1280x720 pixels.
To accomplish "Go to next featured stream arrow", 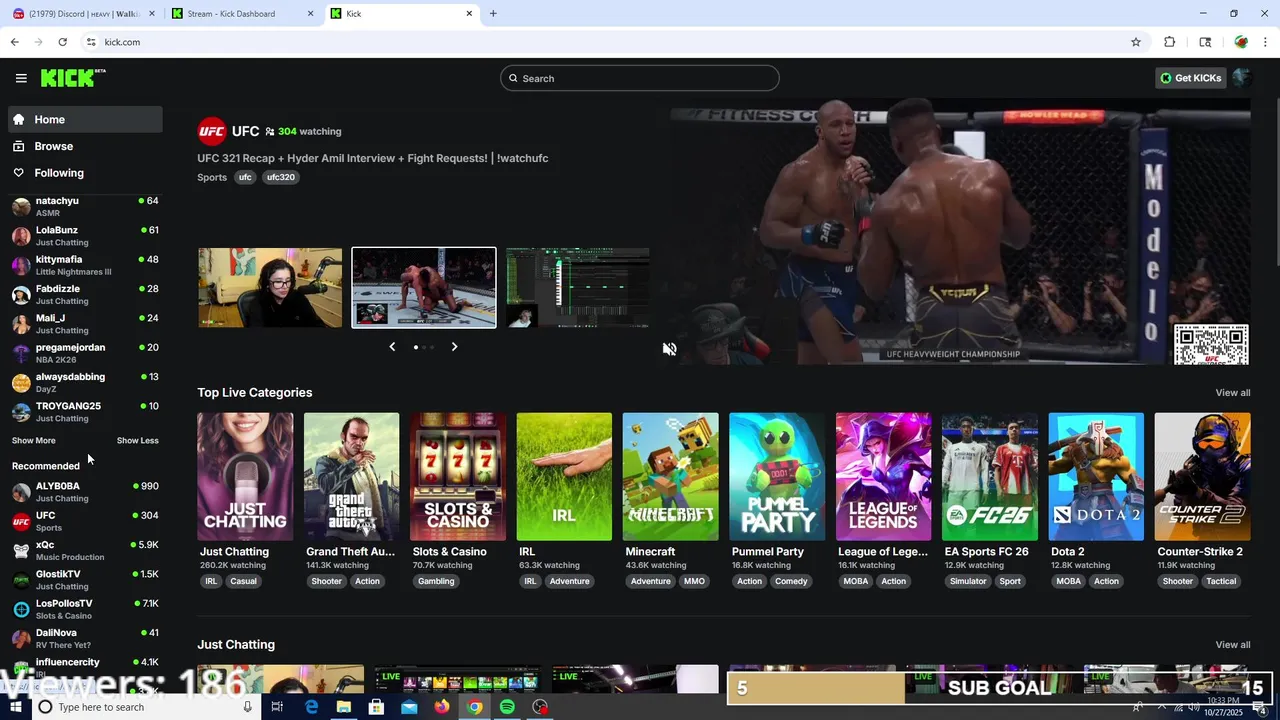I will tap(454, 347).
